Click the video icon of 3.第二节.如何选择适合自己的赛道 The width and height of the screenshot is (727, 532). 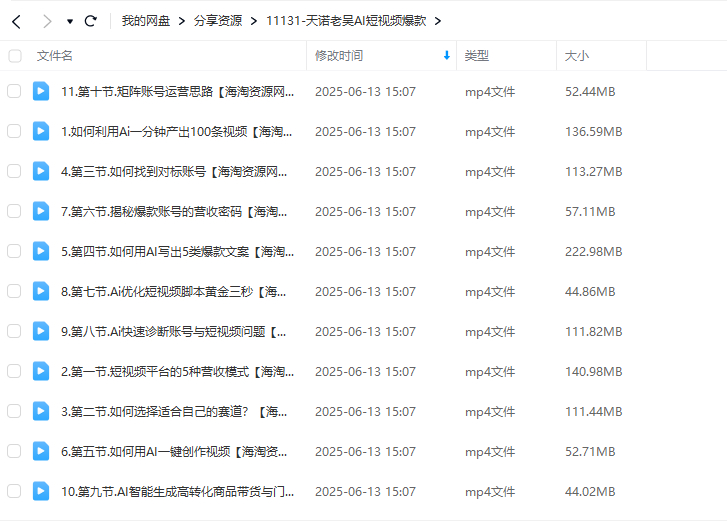(41, 411)
